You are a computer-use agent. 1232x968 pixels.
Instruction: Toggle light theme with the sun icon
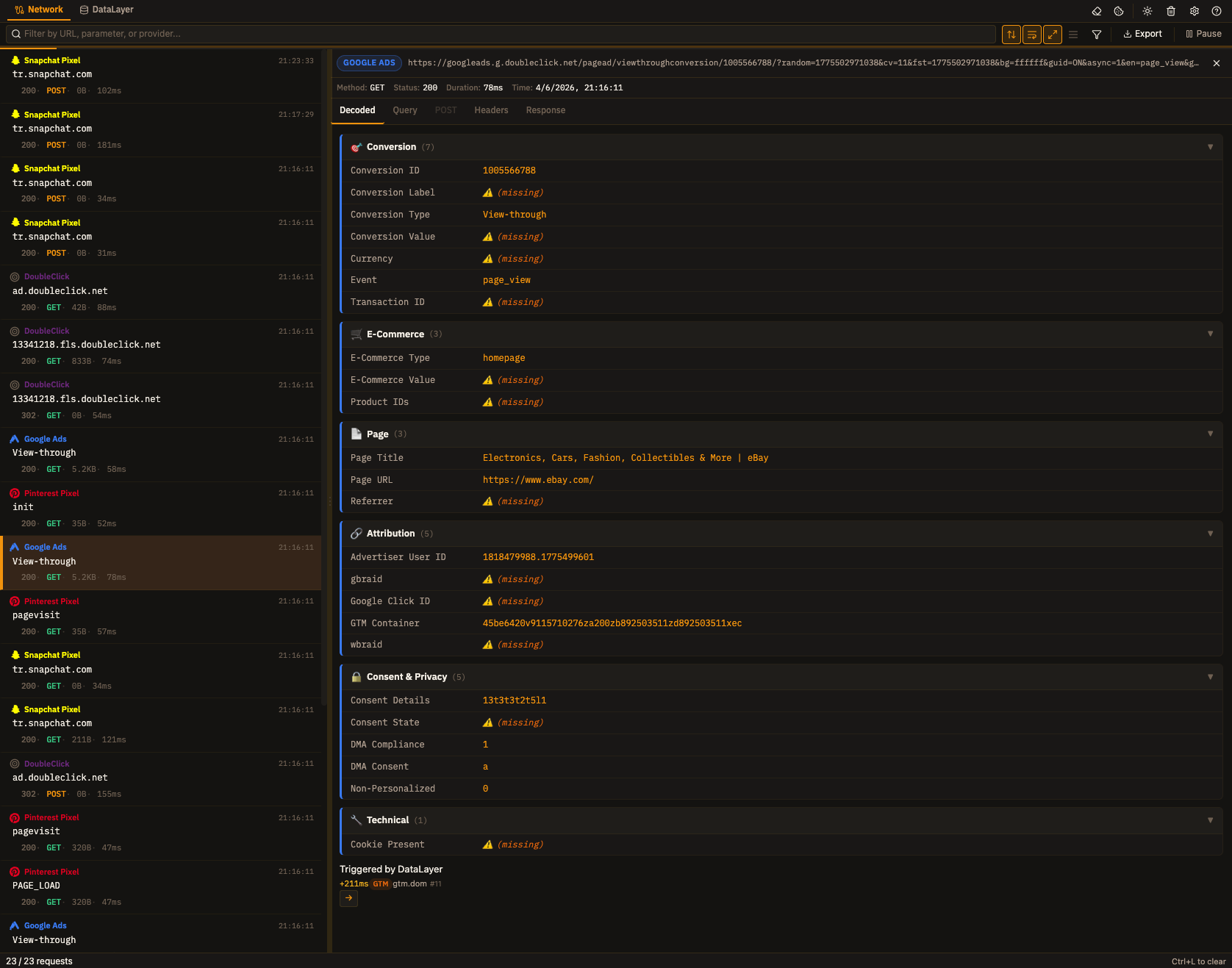coord(1147,11)
